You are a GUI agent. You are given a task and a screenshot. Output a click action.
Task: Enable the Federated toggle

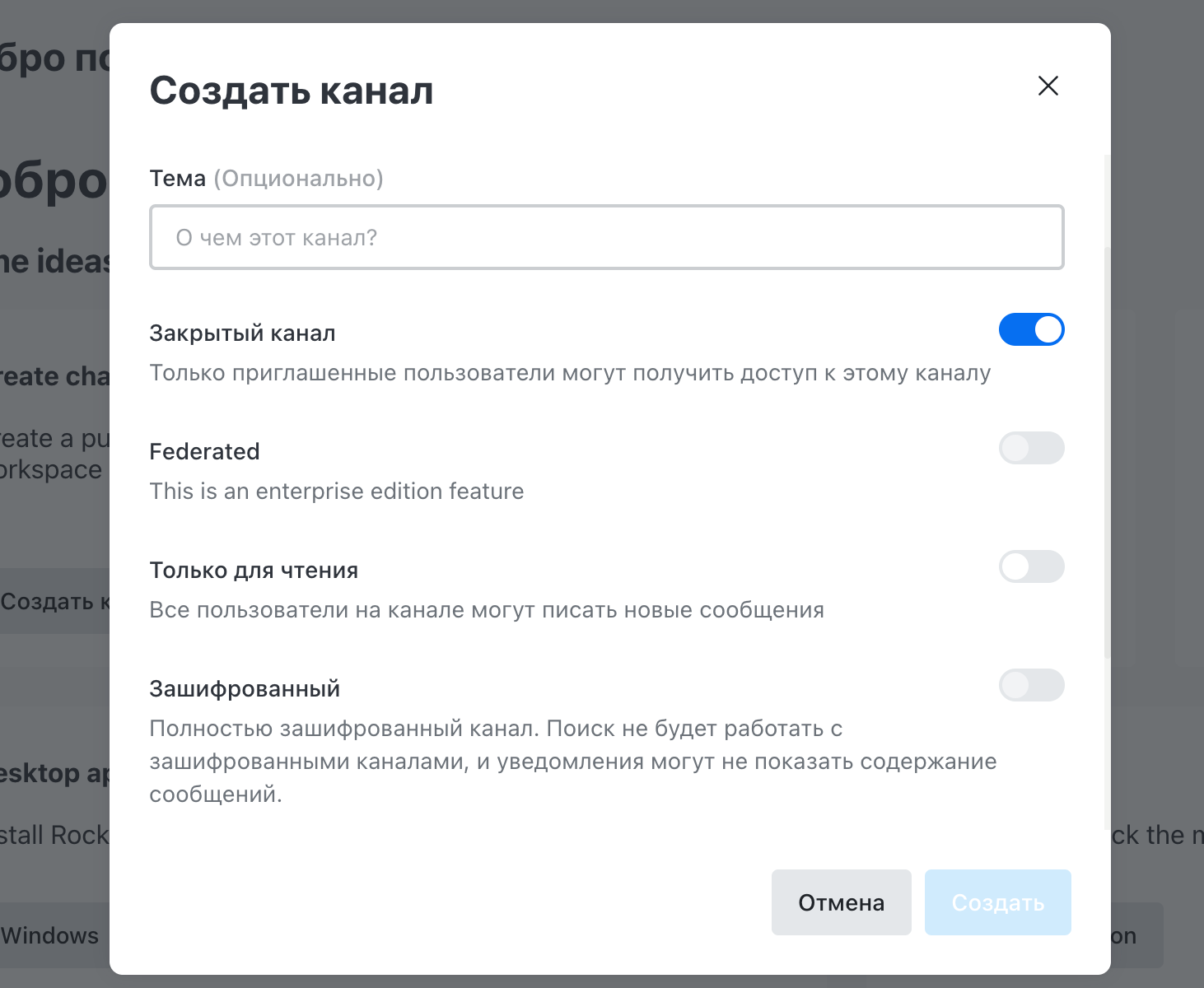pos(1031,448)
